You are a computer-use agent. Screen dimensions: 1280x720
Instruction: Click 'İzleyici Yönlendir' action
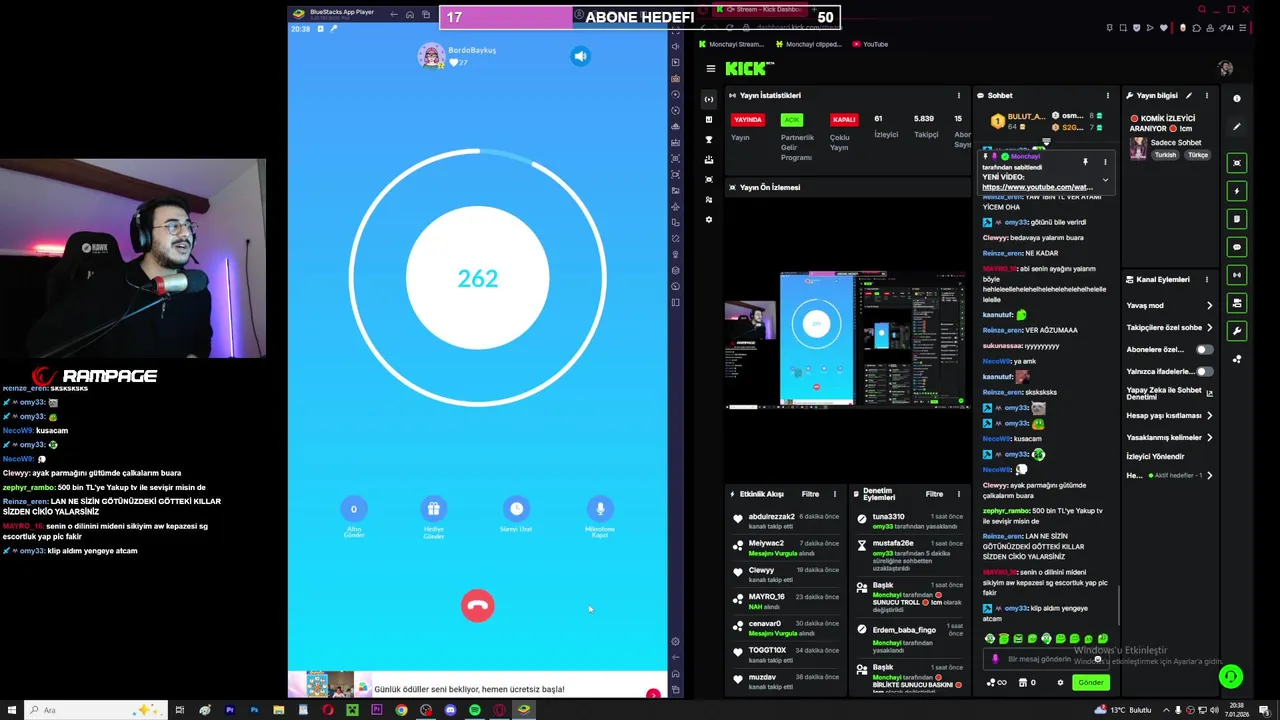(1155, 456)
